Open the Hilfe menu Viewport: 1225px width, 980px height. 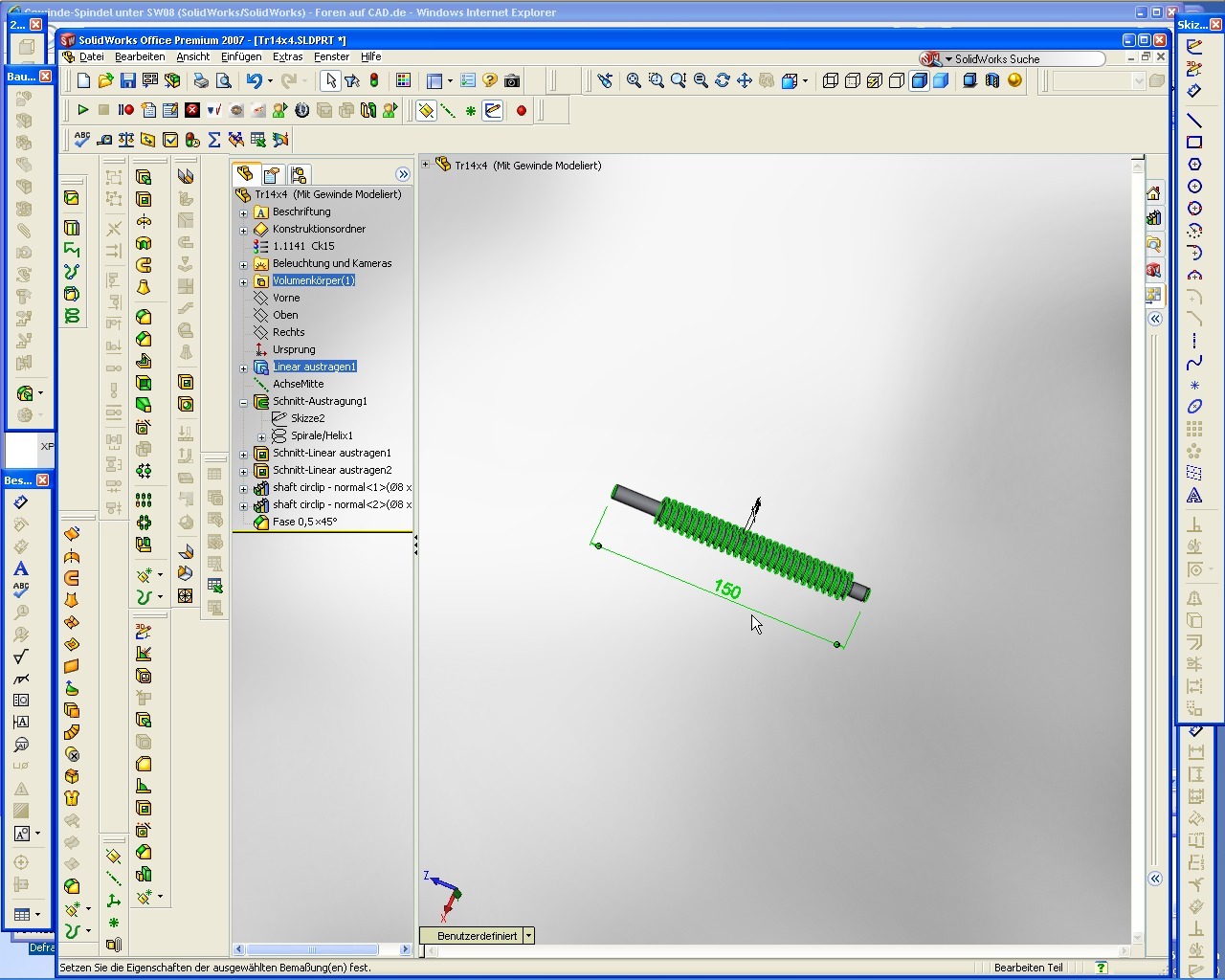coord(371,57)
